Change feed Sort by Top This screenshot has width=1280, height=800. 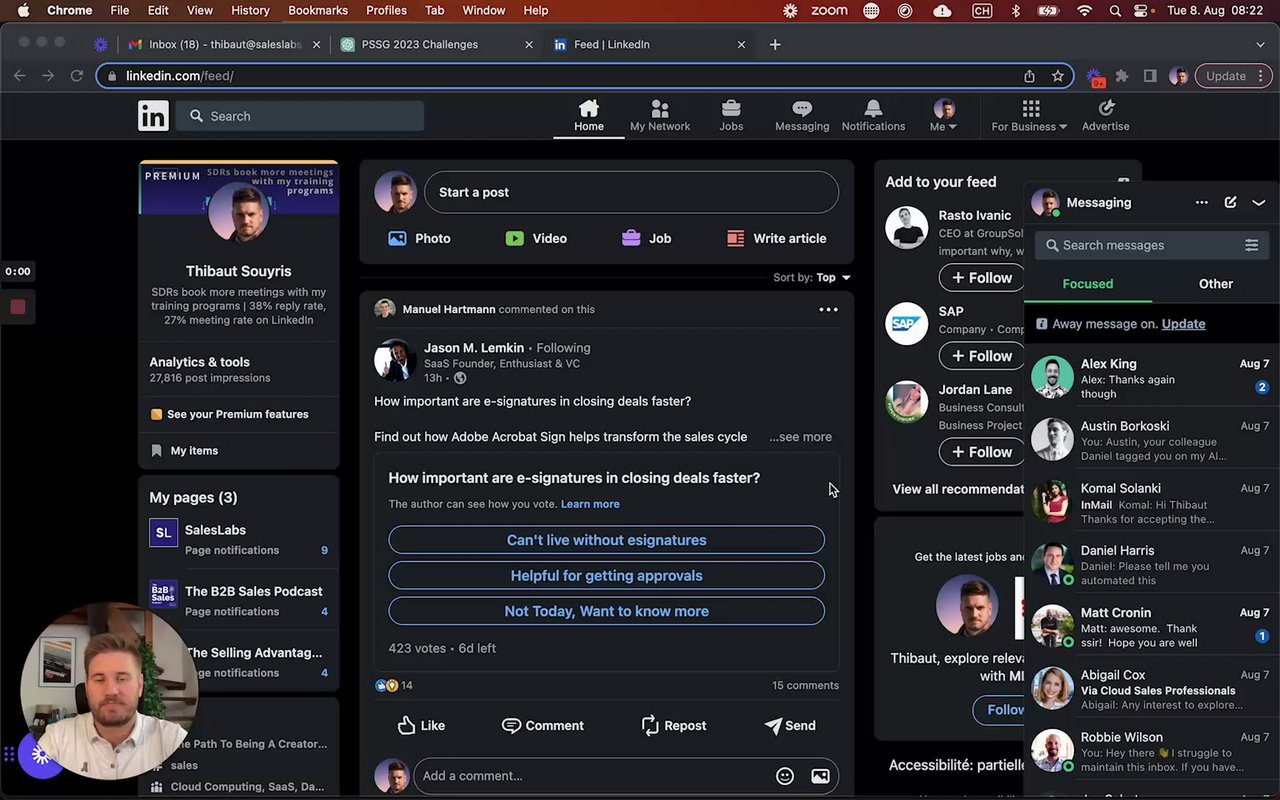coord(812,277)
